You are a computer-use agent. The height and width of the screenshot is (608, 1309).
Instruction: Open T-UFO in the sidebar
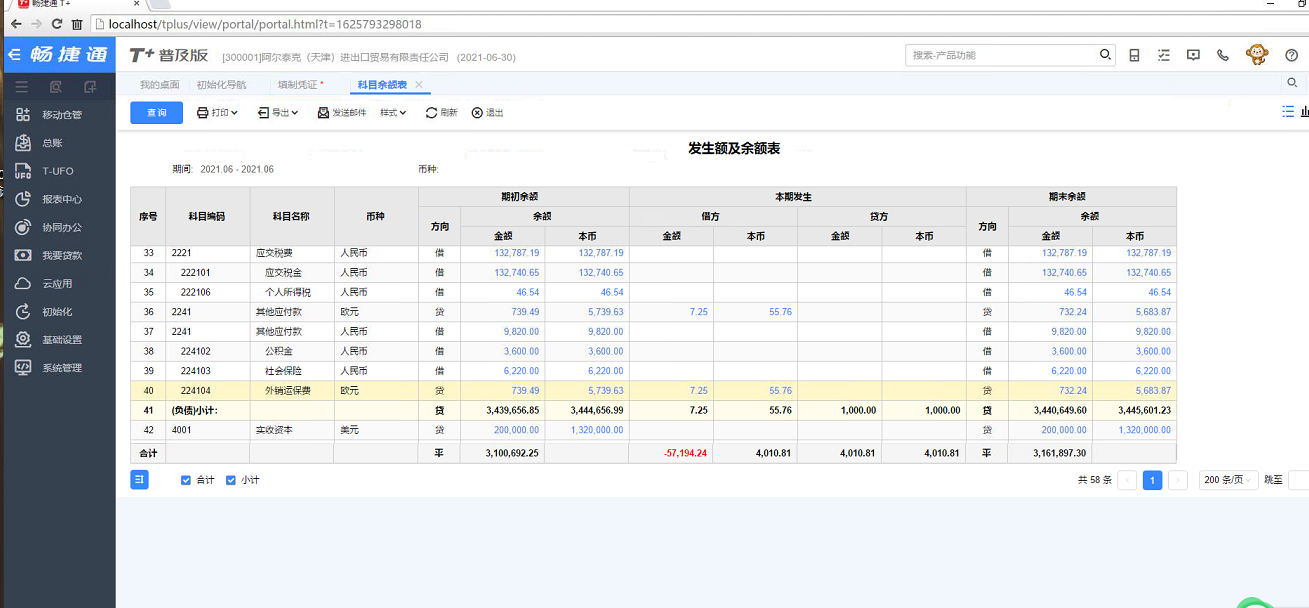tap(57, 171)
